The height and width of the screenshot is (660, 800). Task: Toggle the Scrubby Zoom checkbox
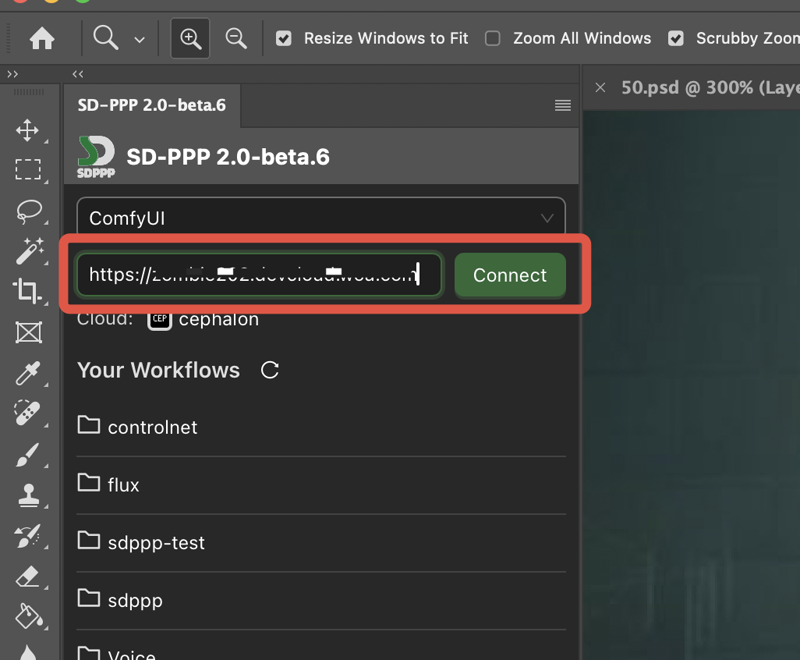(x=676, y=38)
